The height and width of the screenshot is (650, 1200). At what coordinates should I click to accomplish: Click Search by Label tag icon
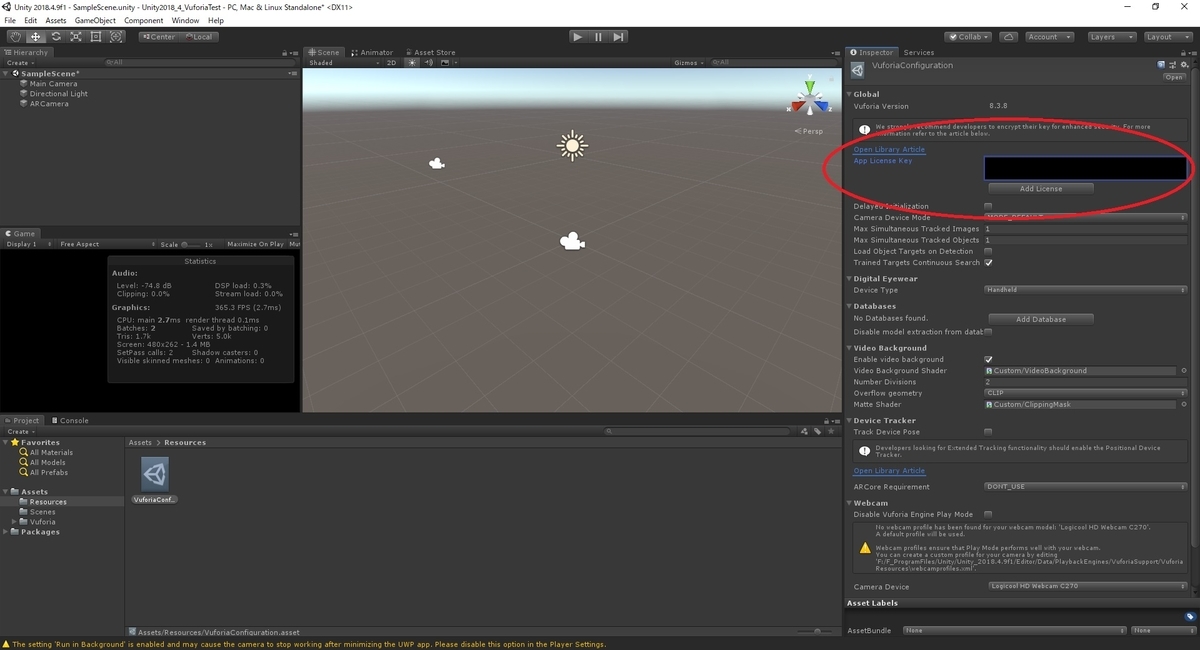(x=818, y=432)
